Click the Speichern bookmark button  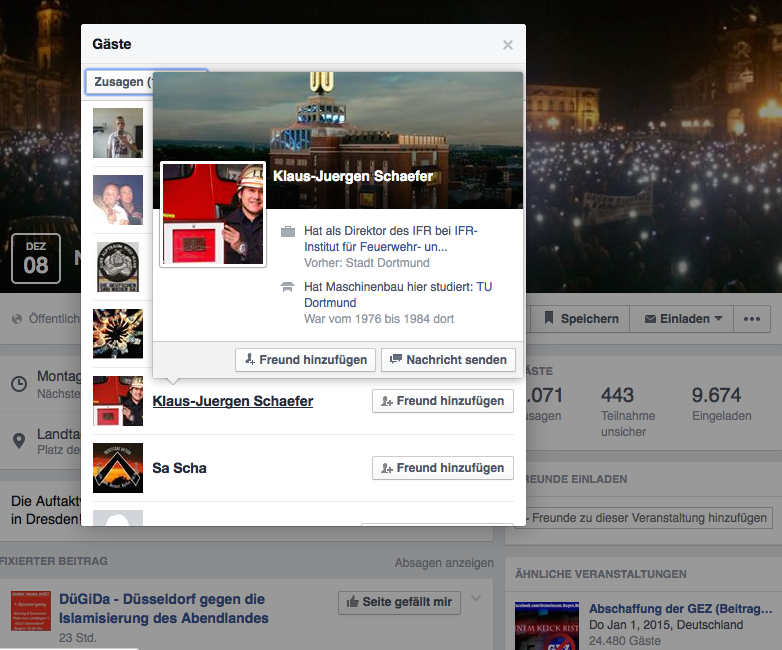[581, 319]
